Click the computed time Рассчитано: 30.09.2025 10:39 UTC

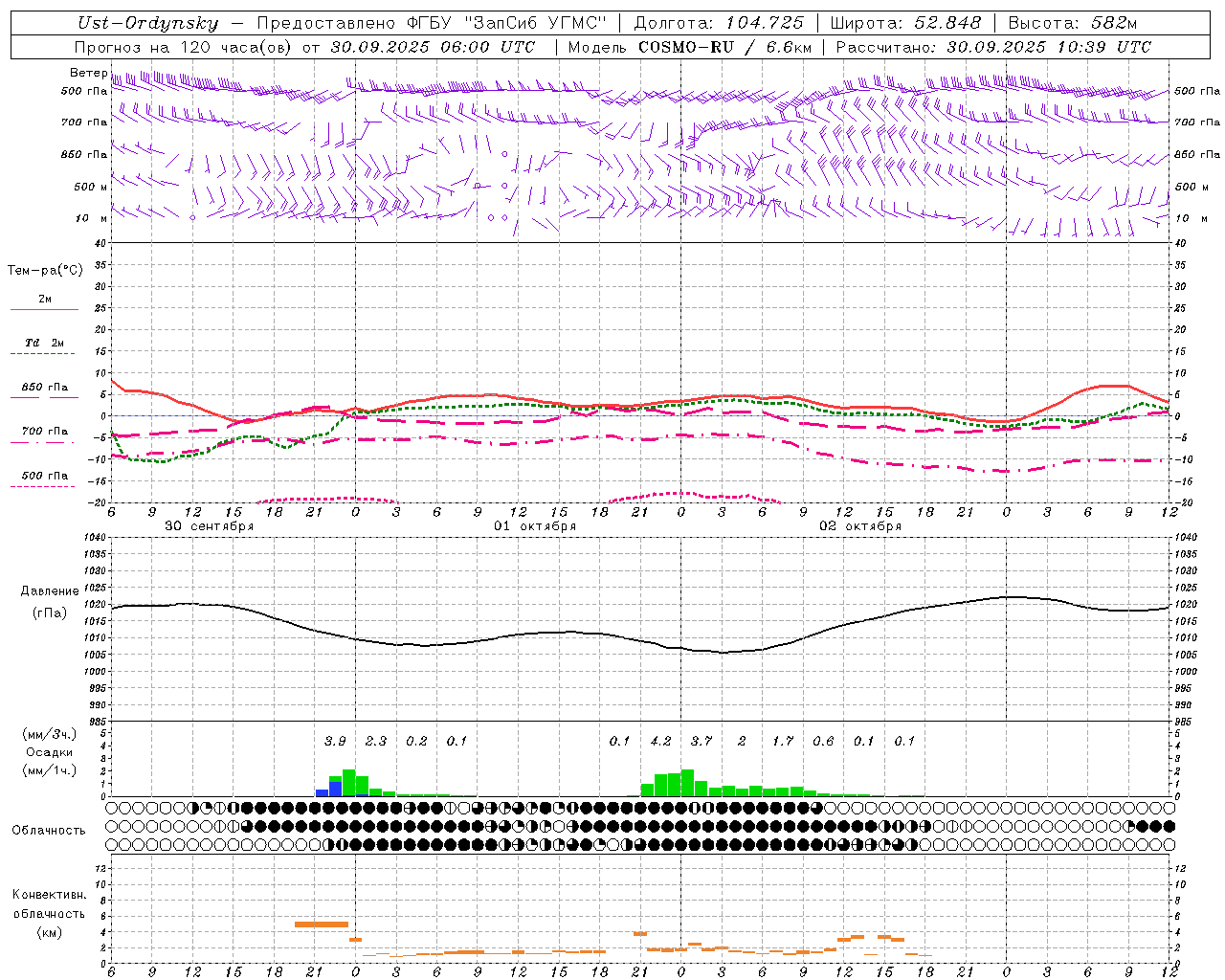coord(993,47)
